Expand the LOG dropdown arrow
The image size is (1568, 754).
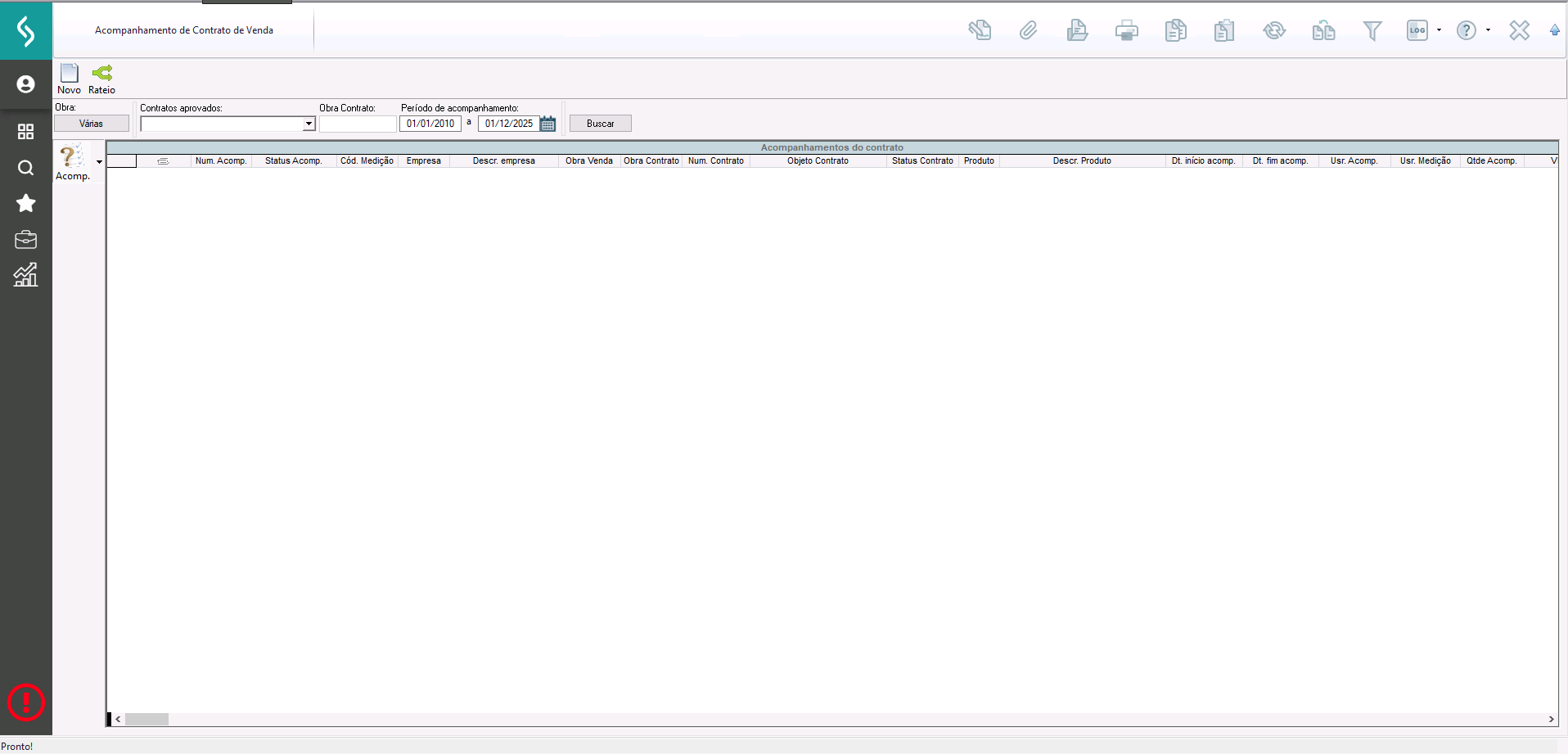1439,30
